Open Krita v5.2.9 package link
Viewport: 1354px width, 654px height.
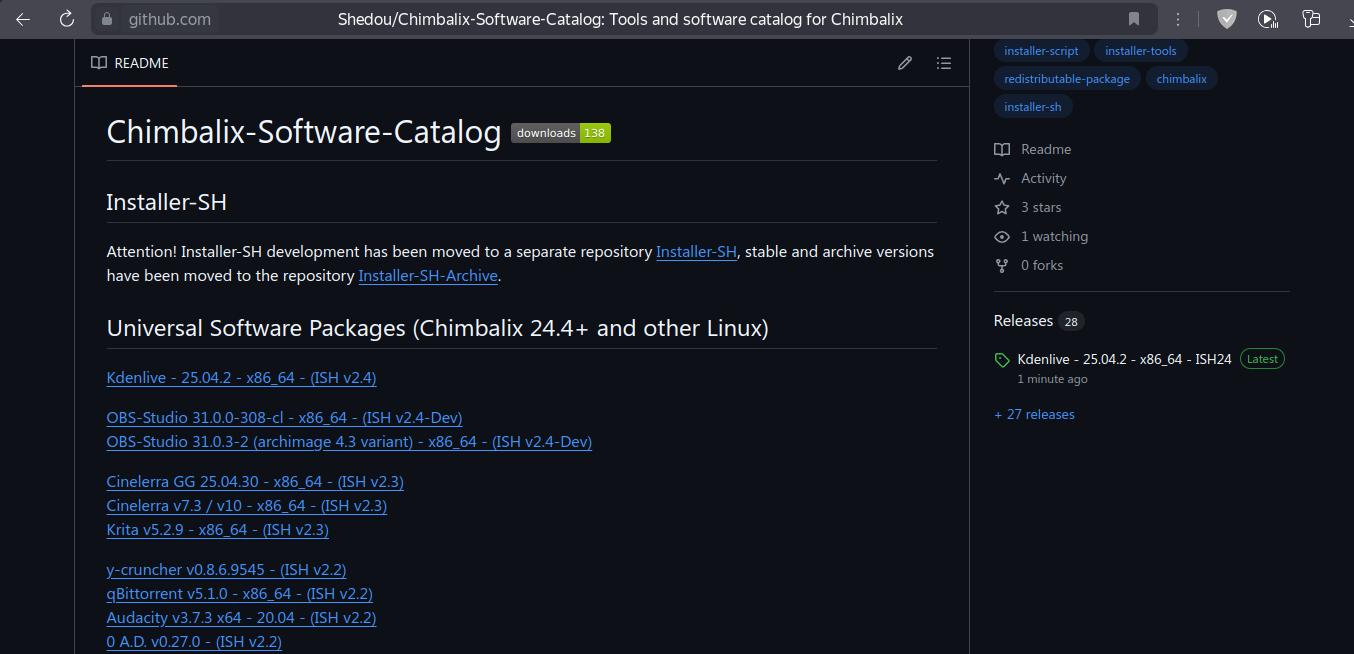pyautogui.click(x=217, y=530)
